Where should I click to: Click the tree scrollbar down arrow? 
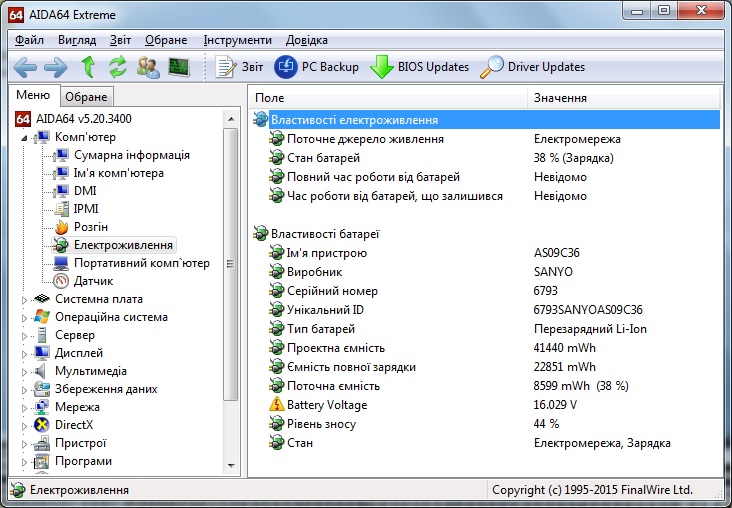231,465
